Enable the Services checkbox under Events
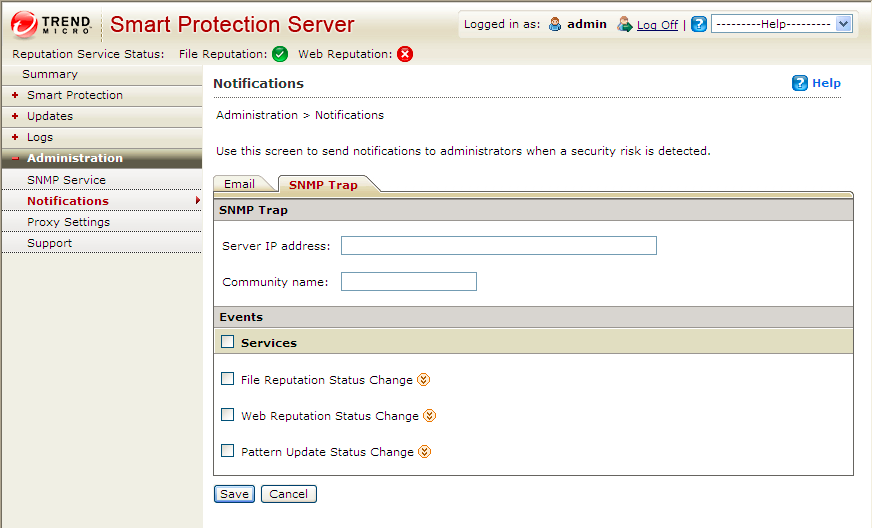The width and height of the screenshot is (873, 528). click(x=228, y=342)
